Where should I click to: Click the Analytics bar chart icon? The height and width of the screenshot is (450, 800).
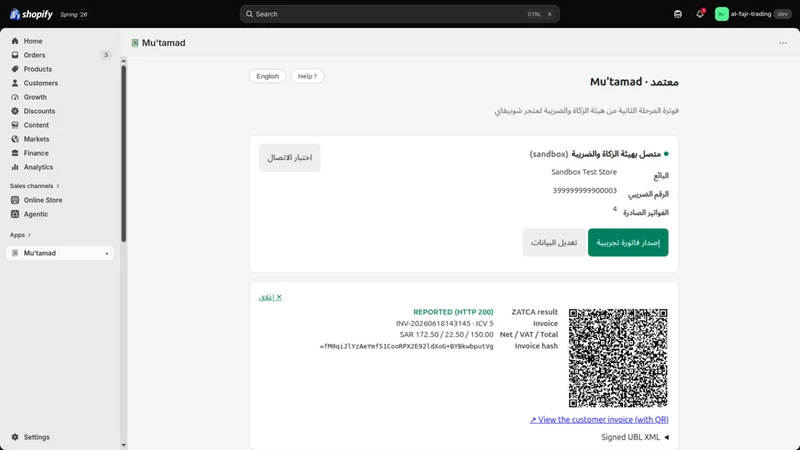[x=15, y=167]
